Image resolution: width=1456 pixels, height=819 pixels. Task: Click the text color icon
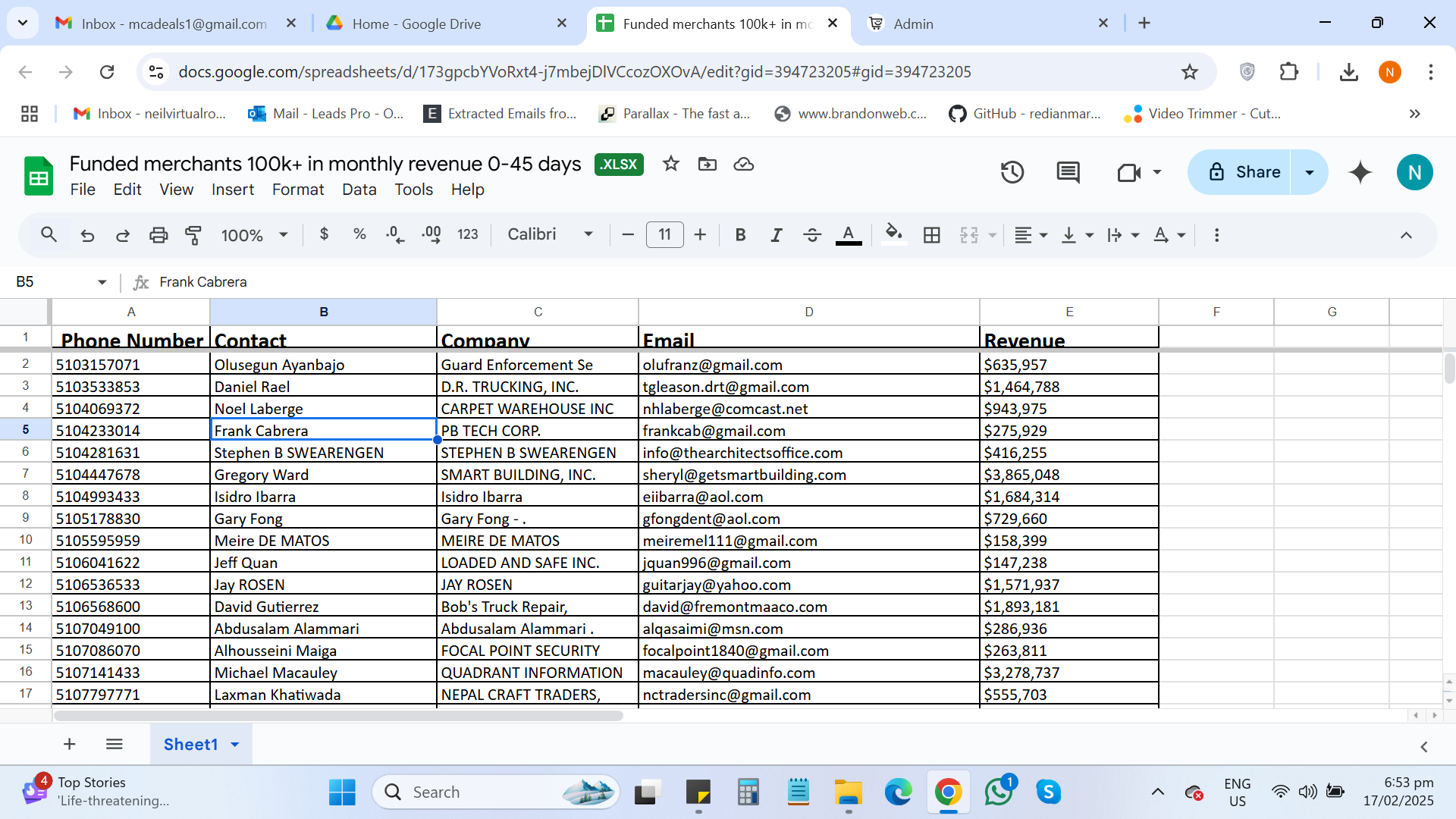(849, 235)
